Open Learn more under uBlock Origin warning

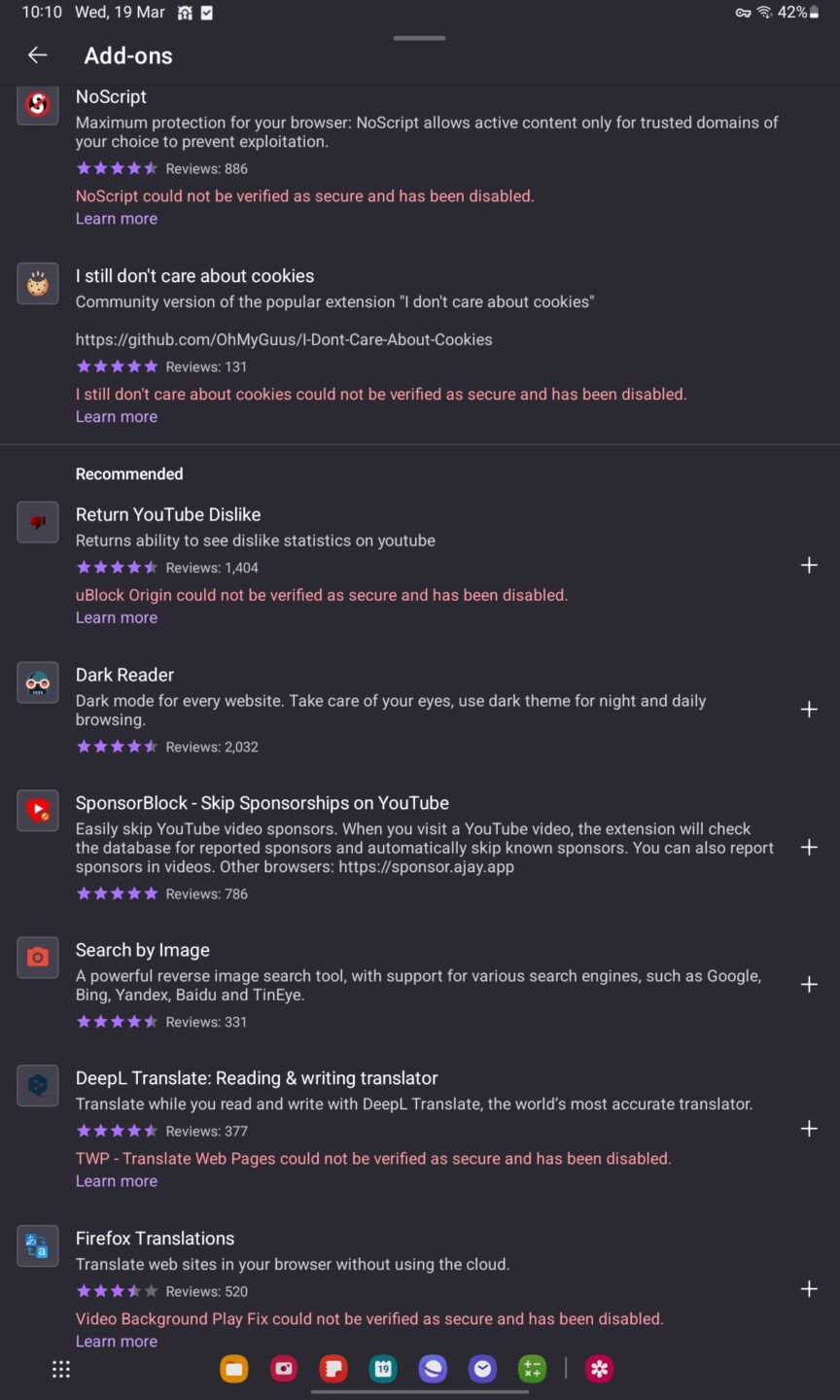click(117, 617)
